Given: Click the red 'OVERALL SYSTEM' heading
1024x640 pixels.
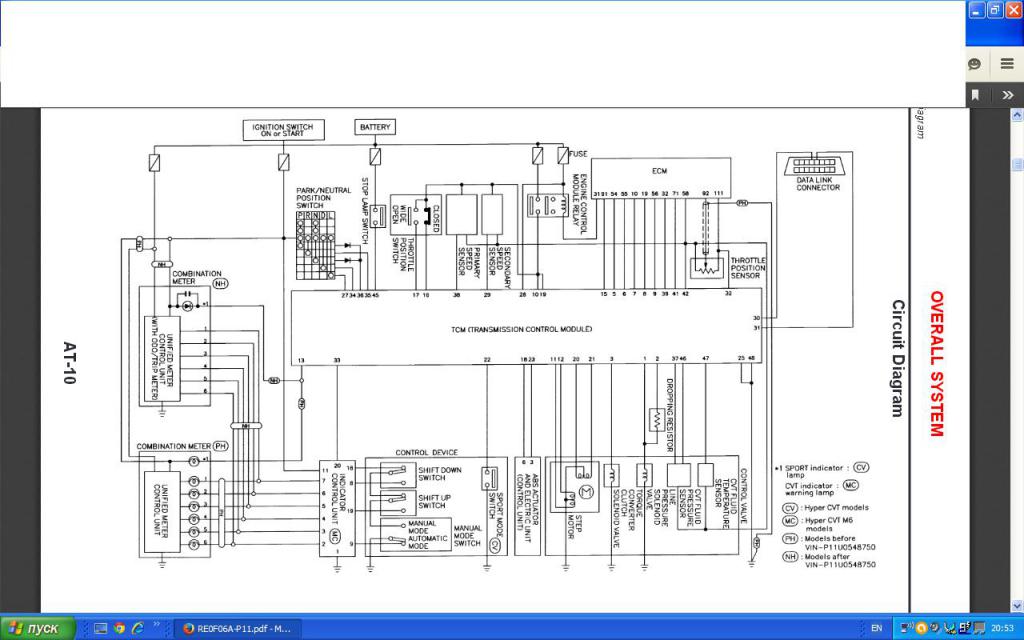Looking at the screenshot, I should [x=936, y=363].
